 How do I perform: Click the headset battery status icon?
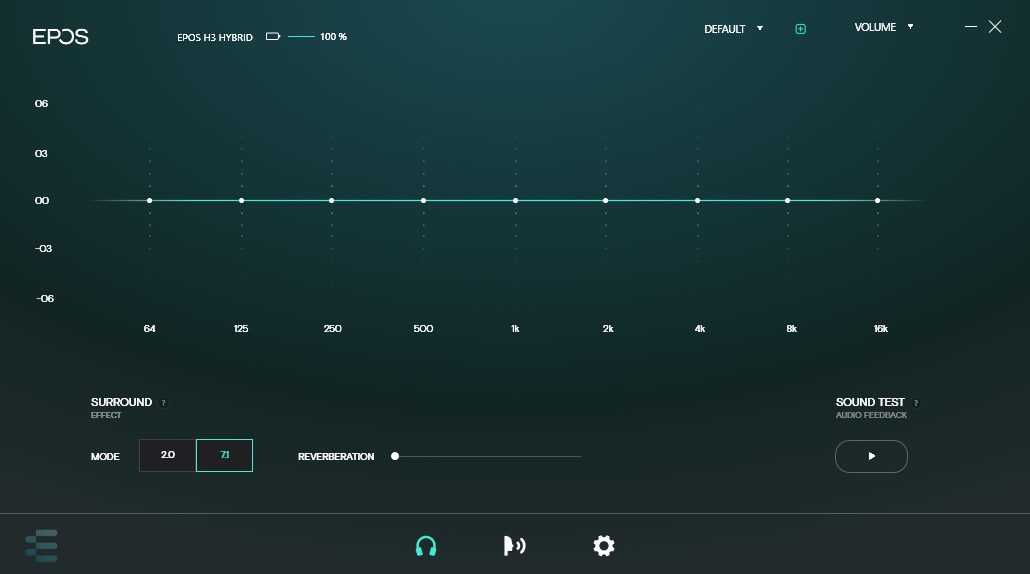pos(273,37)
